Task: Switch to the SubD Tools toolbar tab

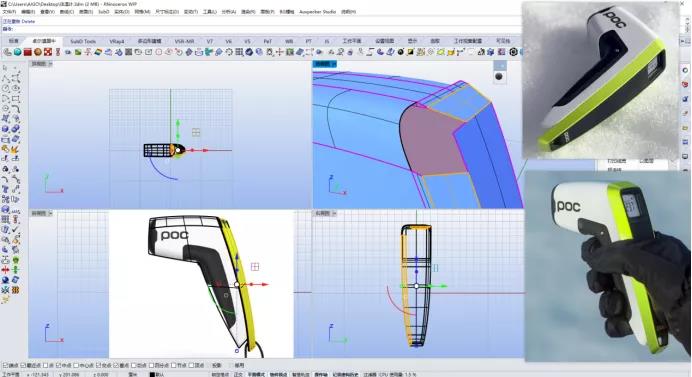Action: (83, 41)
